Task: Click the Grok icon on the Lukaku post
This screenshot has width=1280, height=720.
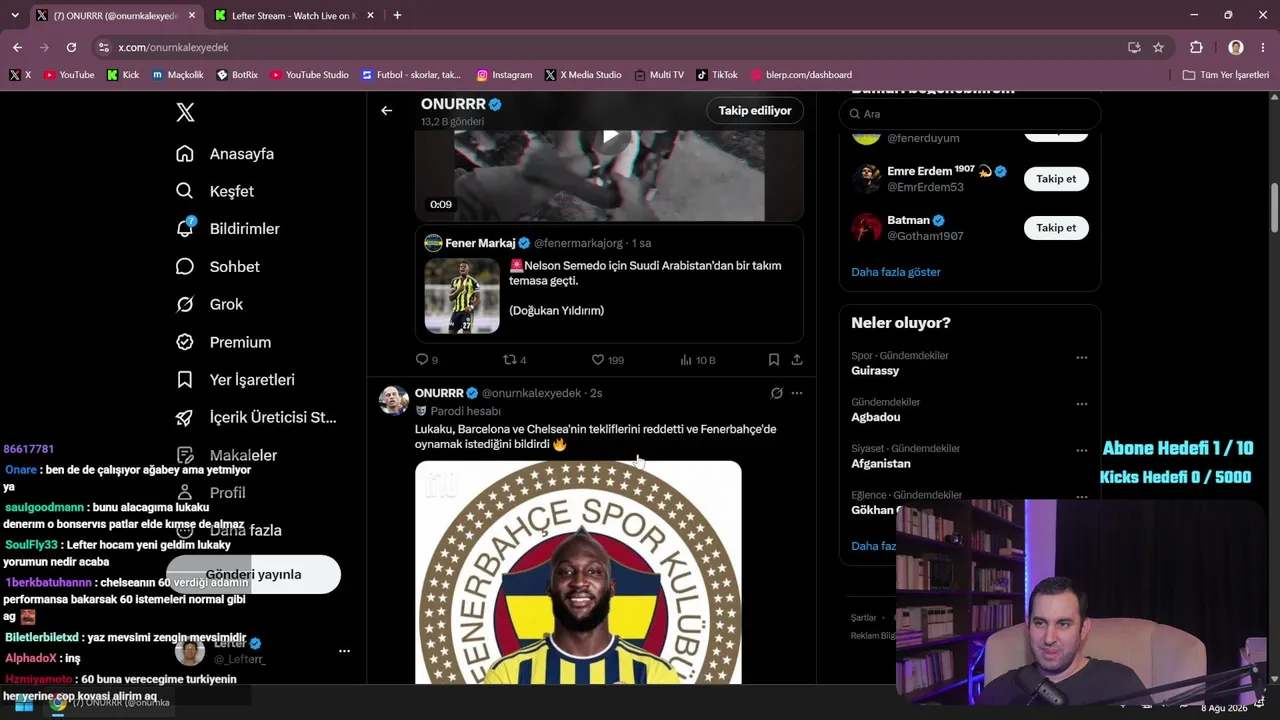Action: pos(776,393)
